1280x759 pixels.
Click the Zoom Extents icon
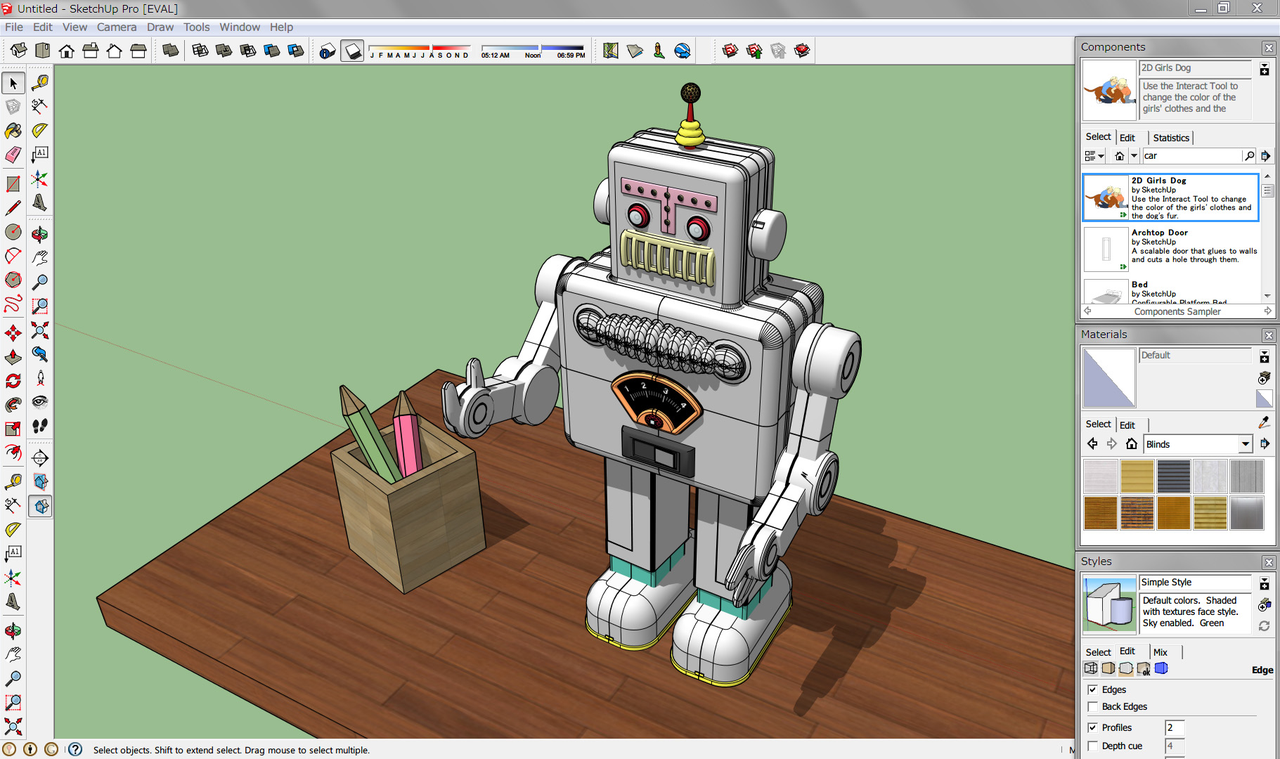coord(41,332)
